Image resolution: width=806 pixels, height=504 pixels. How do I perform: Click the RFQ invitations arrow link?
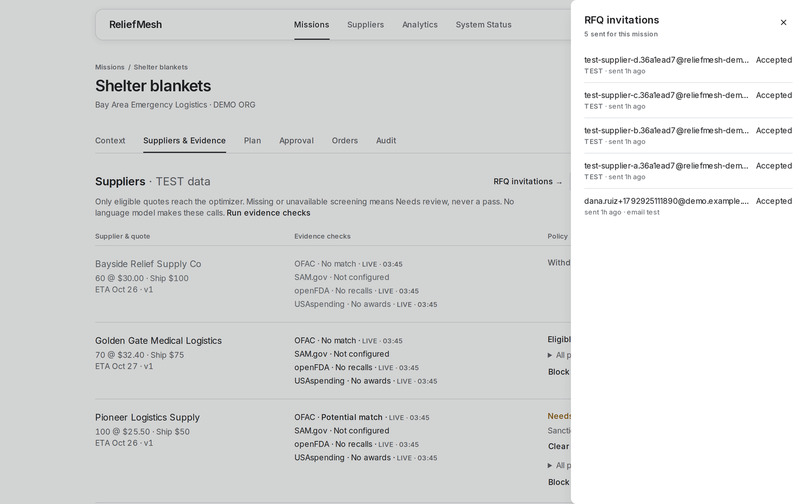pyautogui.click(x=528, y=182)
